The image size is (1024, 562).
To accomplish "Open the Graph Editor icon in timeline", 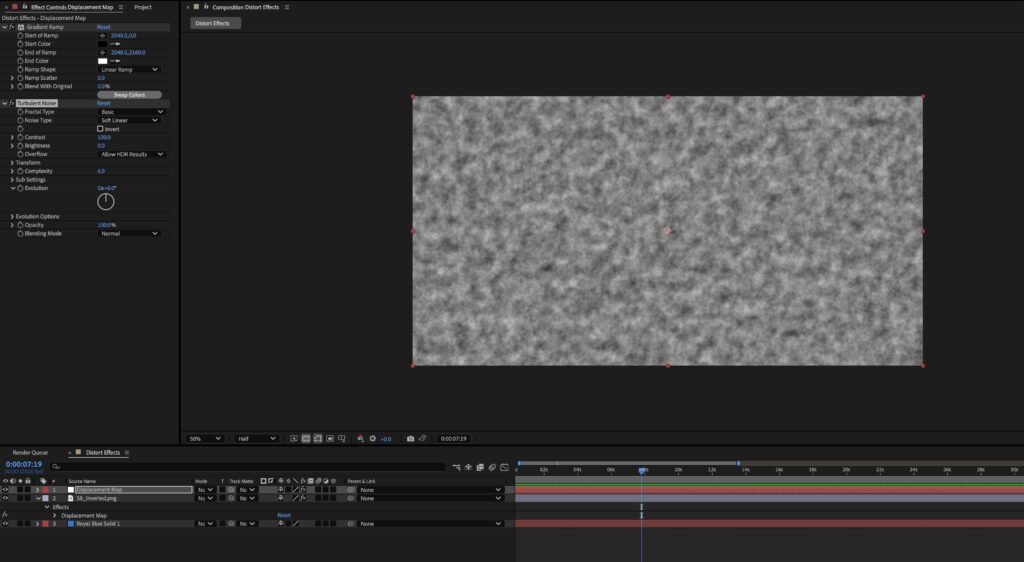I will pos(504,467).
